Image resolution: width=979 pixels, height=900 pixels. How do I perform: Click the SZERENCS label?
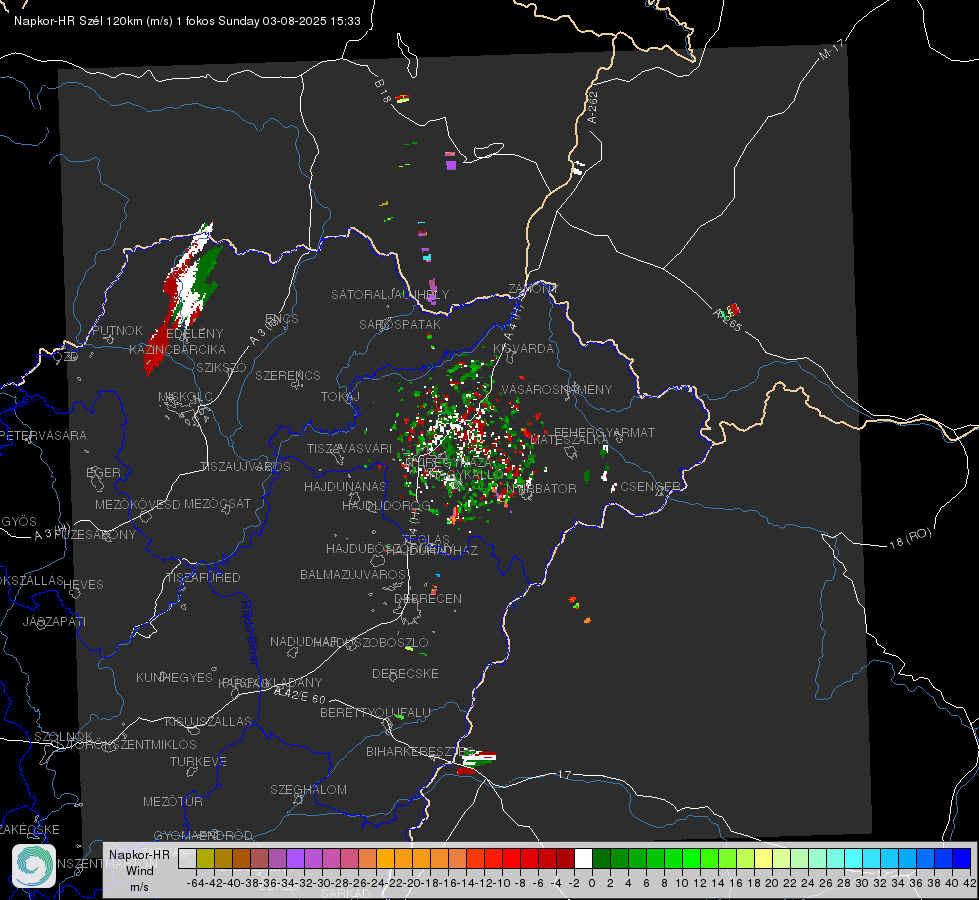click(288, 375)
